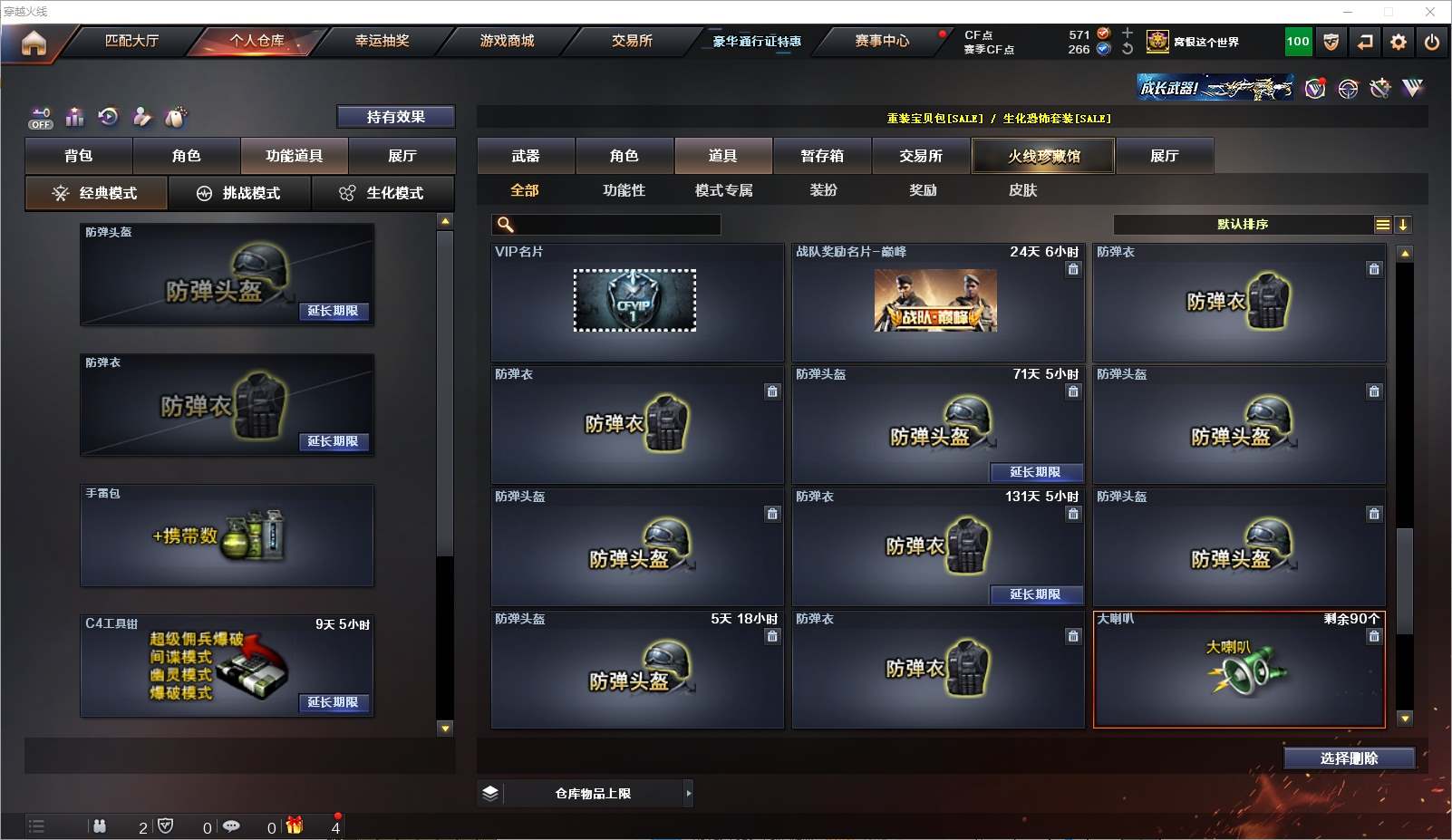Screen dimensions: 1452x840
Task: Open the 默认排序 sort dropdown
Action: (x=1243, y=225)
